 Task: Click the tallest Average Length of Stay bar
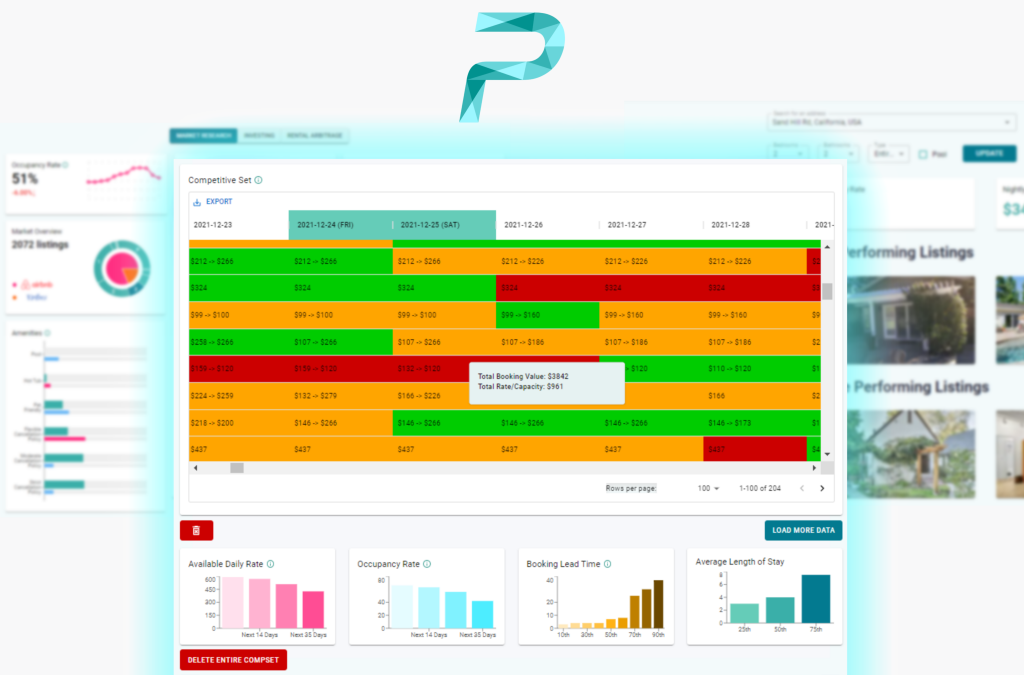coord(816,599)
